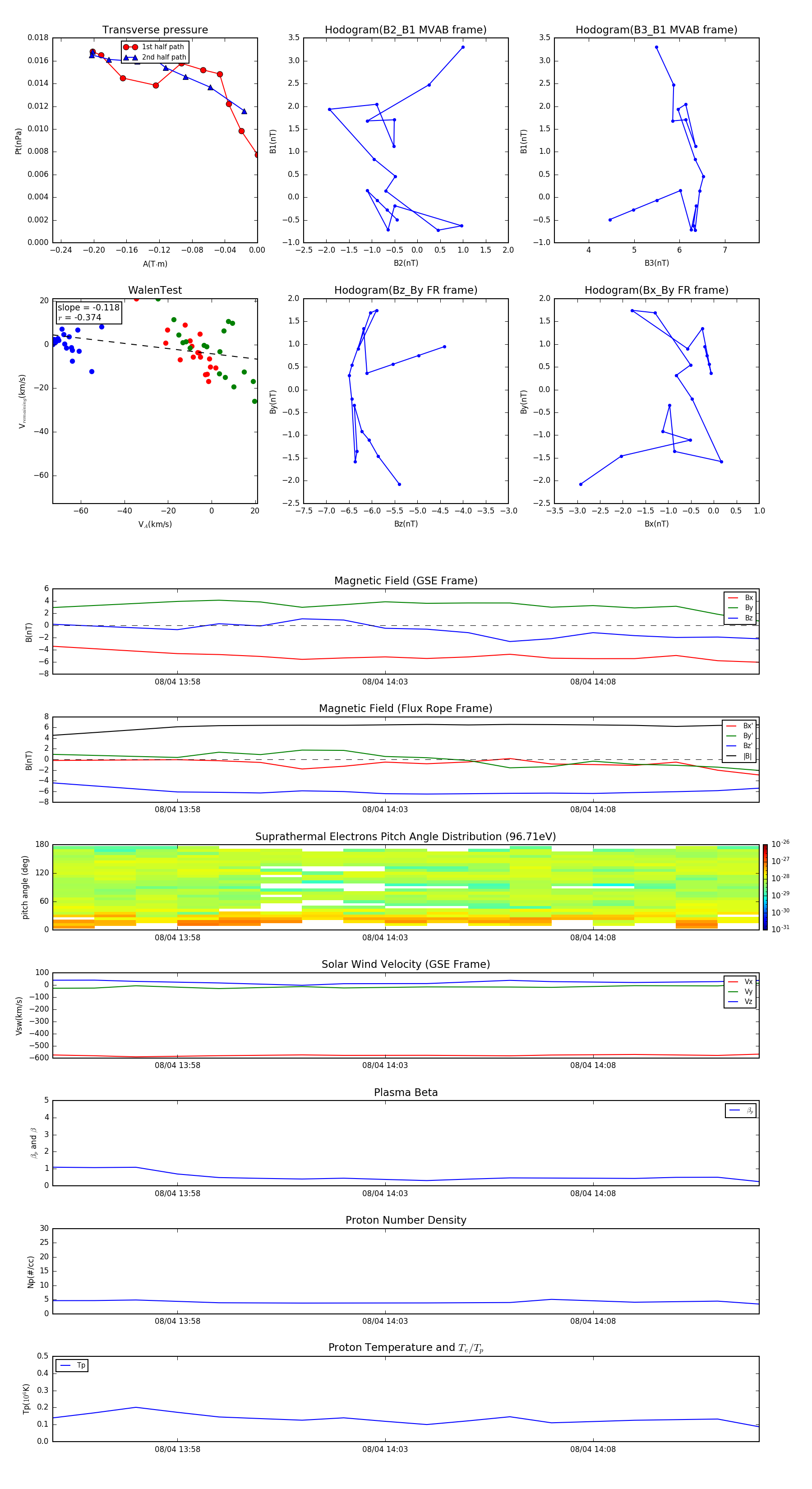Click the 'B3(nT)' x-axis label
Image resolution: width=812 pixels, height=1489 pixels.
(656, 263)
